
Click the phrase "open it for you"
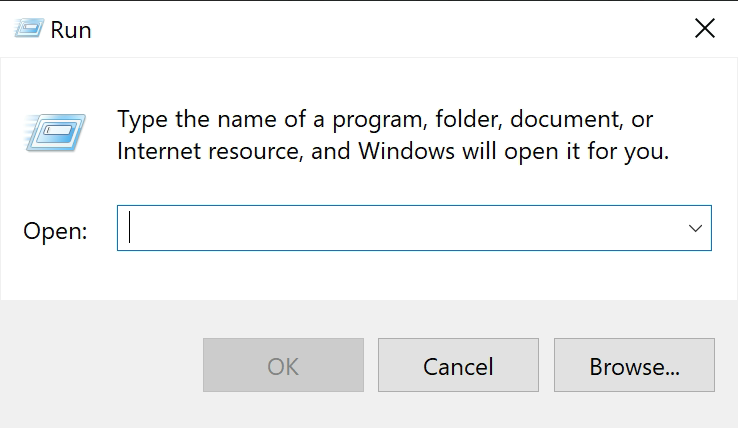(586, 152)
